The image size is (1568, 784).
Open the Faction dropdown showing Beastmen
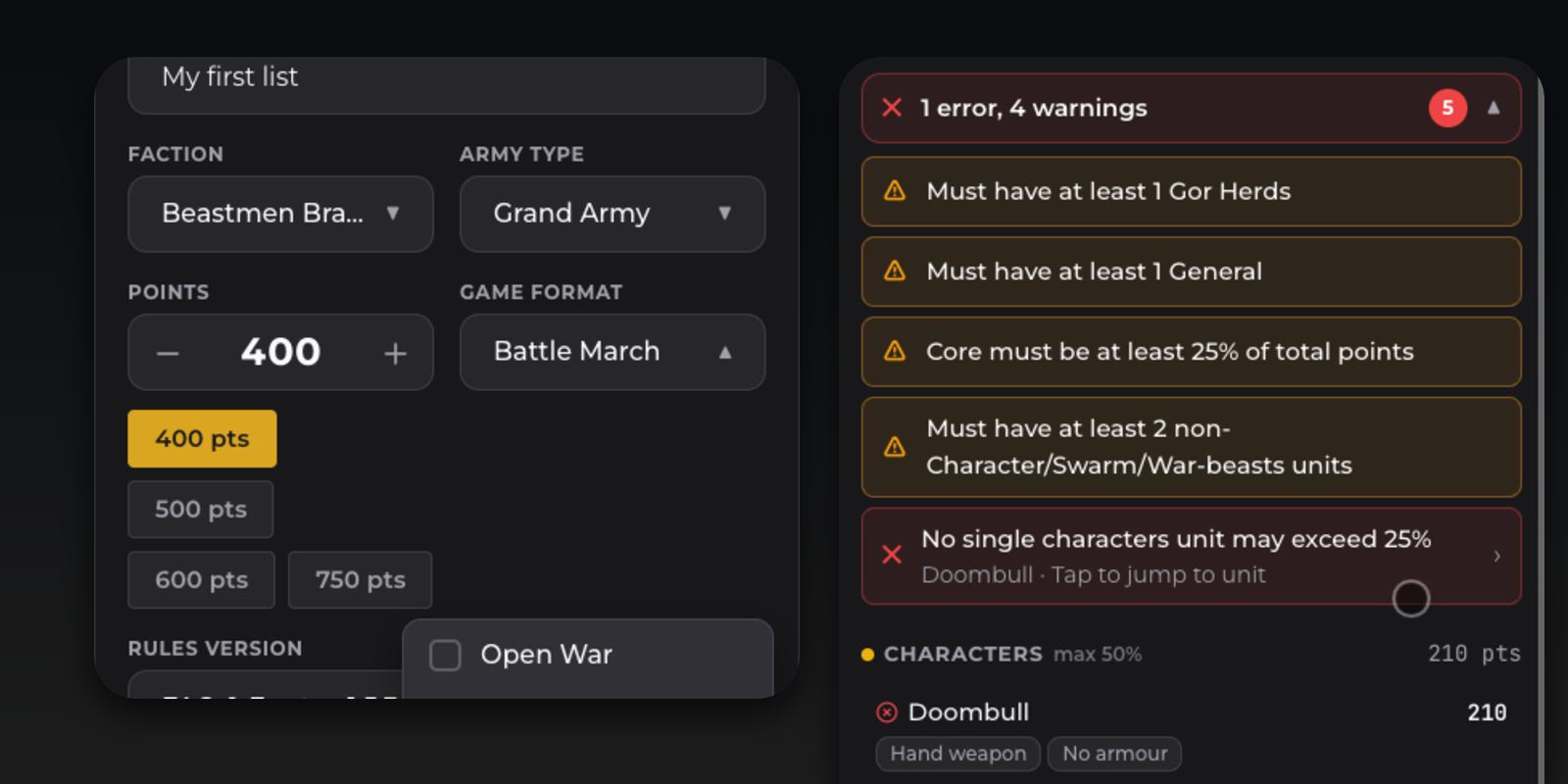[x=280, y=214]
